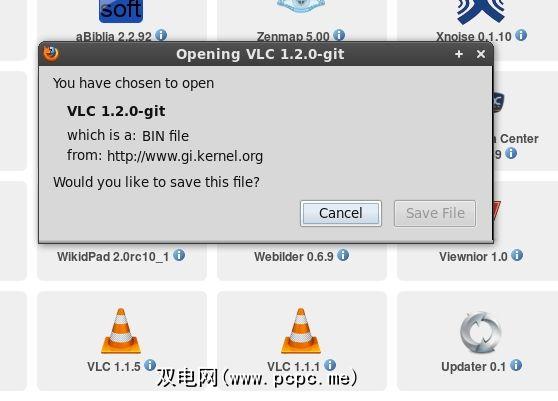The image size is (558, 401).
Task: Click the Firefox icon in dialog titlebar
Action: coord(51,54)
